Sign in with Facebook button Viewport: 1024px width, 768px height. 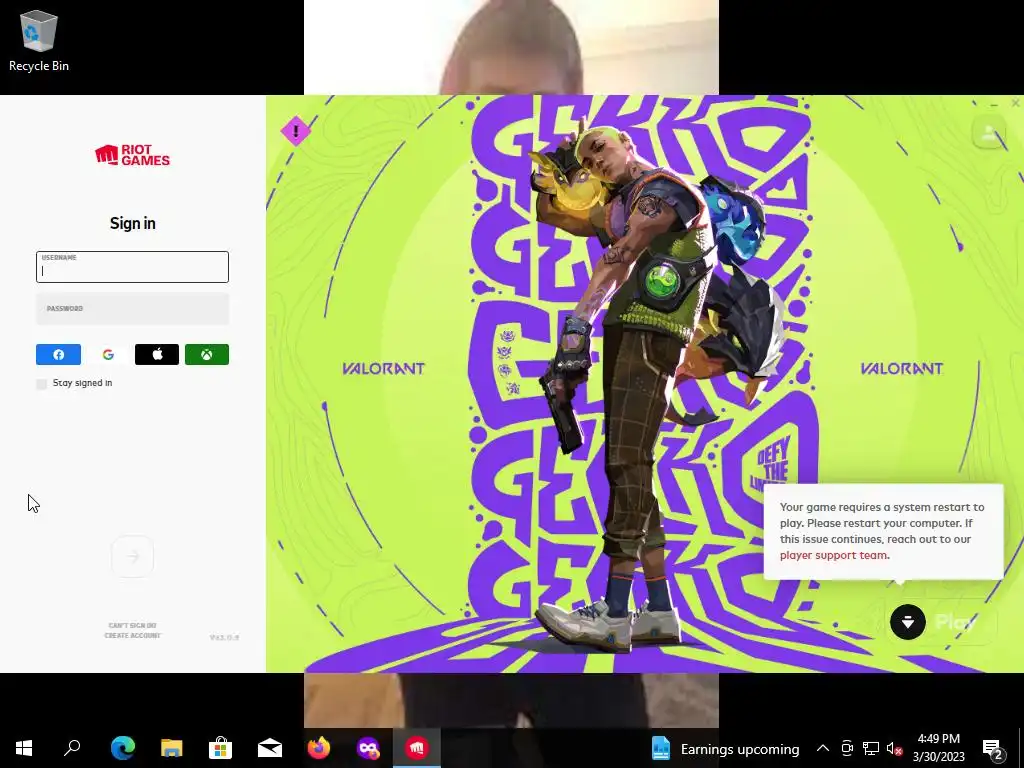[x=58, y=355]
